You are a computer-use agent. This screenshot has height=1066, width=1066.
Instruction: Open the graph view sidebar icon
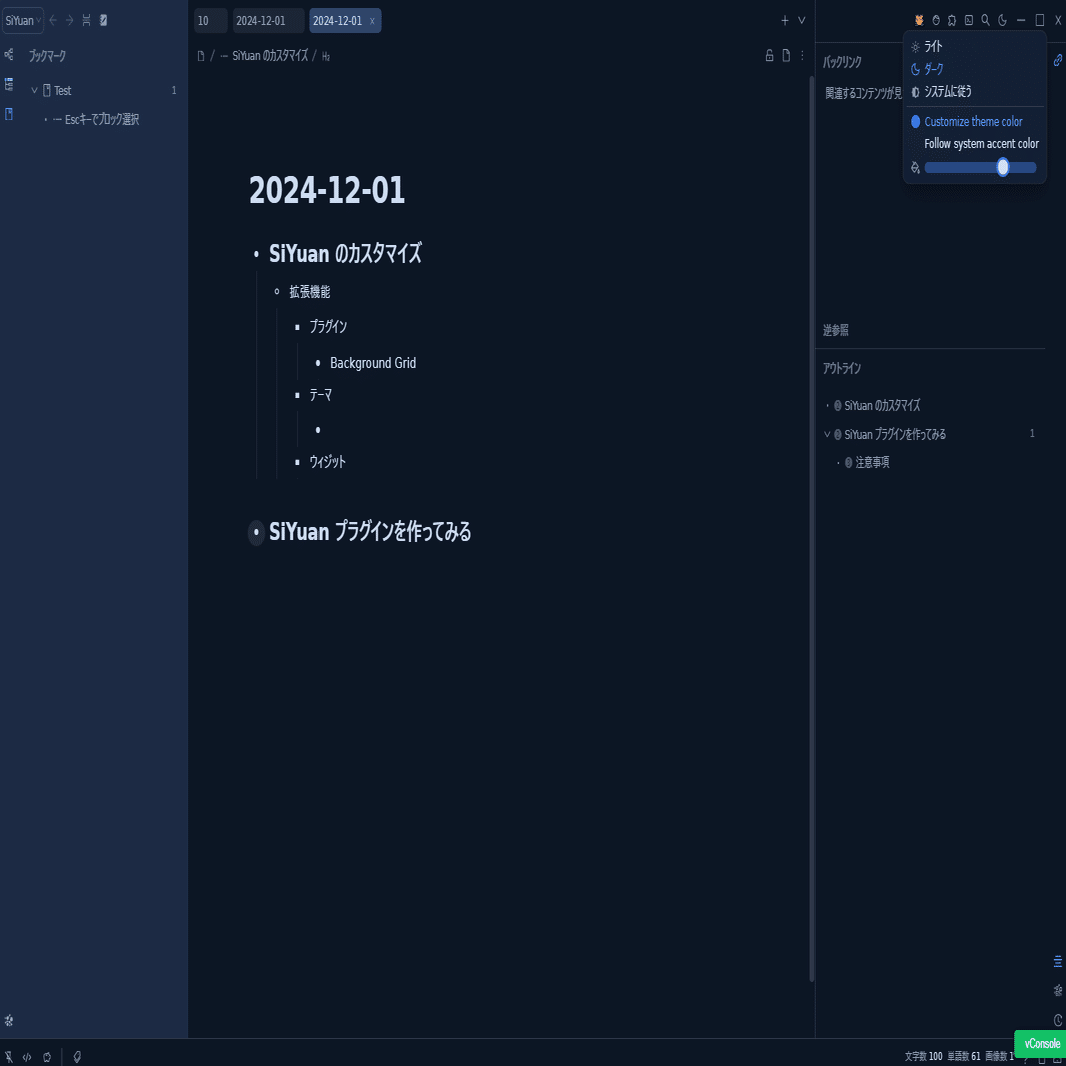(x=9, y=54)
